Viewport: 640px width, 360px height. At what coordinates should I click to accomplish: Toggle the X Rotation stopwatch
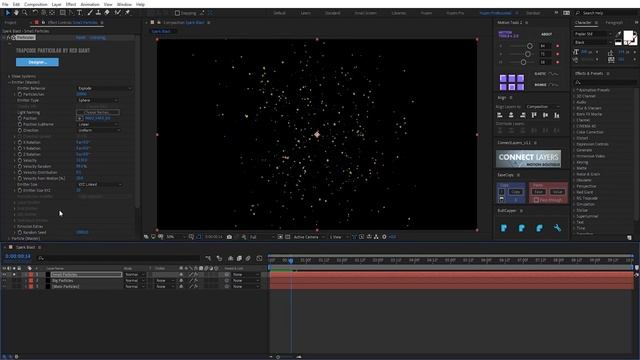[x=20, y=142]
